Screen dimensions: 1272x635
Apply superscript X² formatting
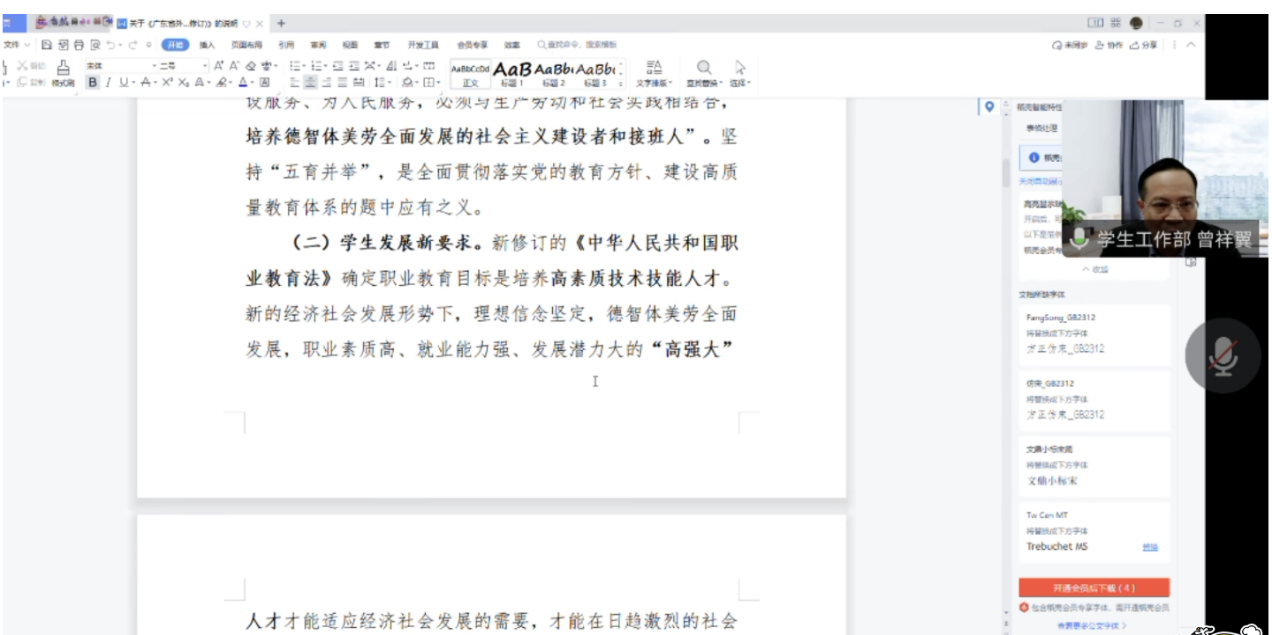[x=167, y=83]
